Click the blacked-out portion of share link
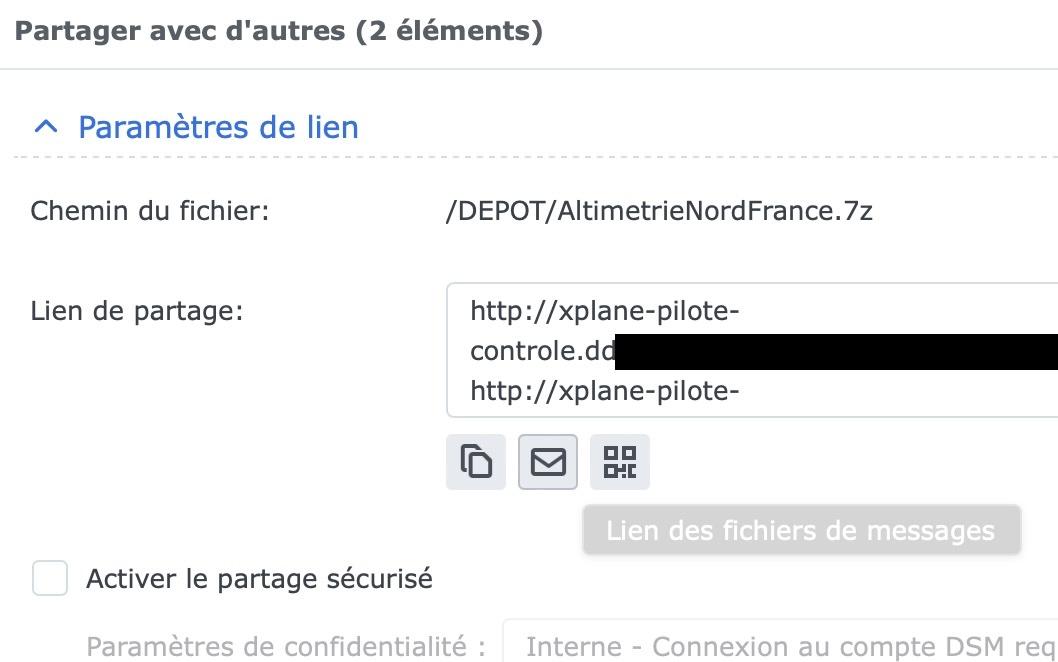Screen dimensions: 1058x662 [x=835, y=352]
